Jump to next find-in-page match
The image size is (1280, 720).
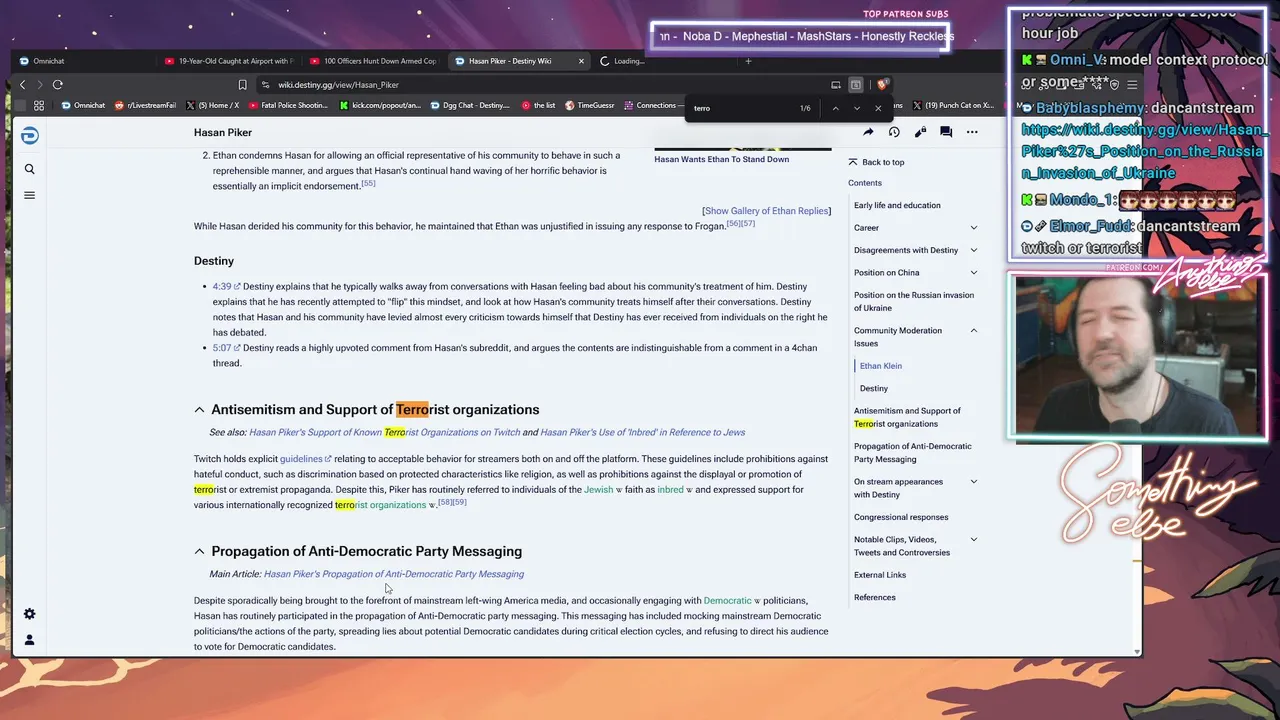857,108
